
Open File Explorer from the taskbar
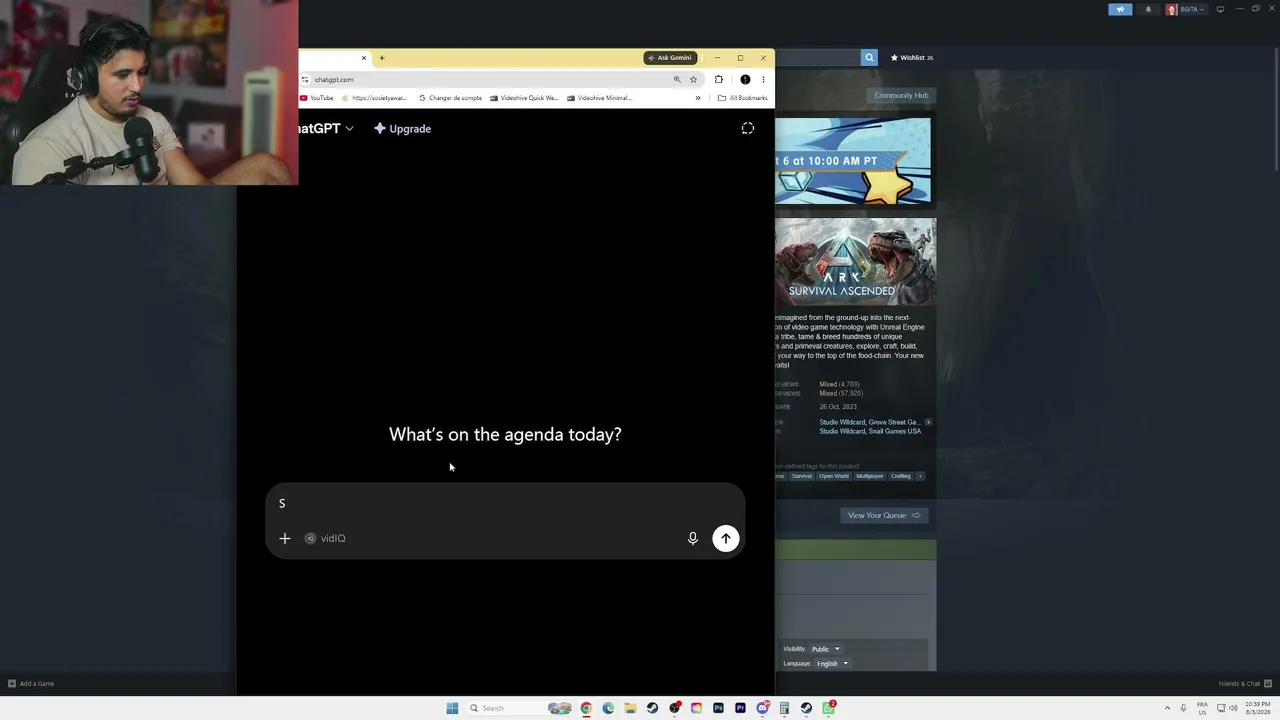tap(630, 708)
